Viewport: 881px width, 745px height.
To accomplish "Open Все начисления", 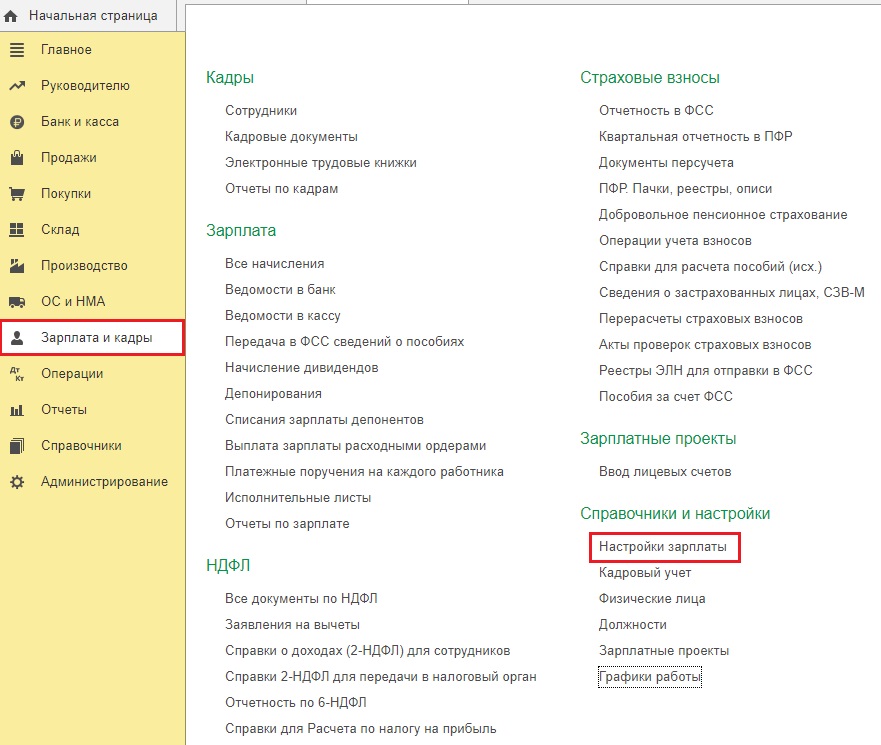I will (274, 264).
